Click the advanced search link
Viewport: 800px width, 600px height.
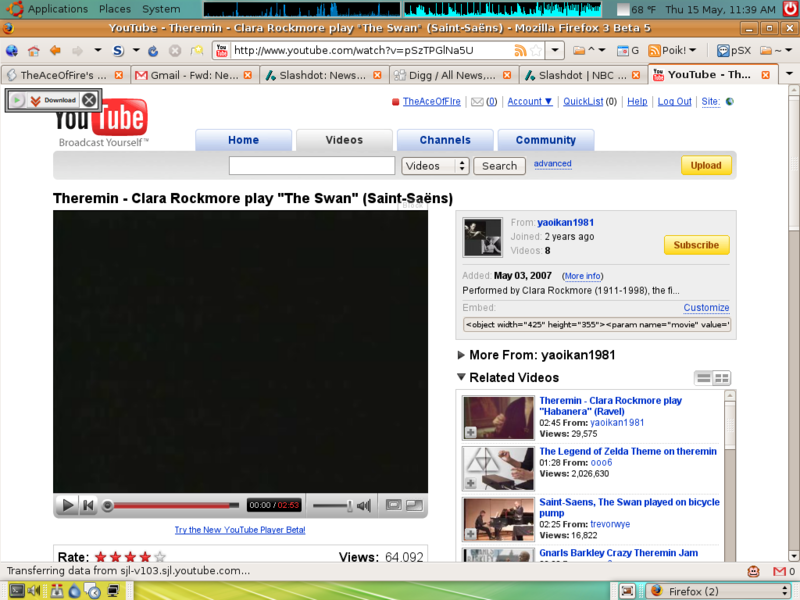[553, 164]
